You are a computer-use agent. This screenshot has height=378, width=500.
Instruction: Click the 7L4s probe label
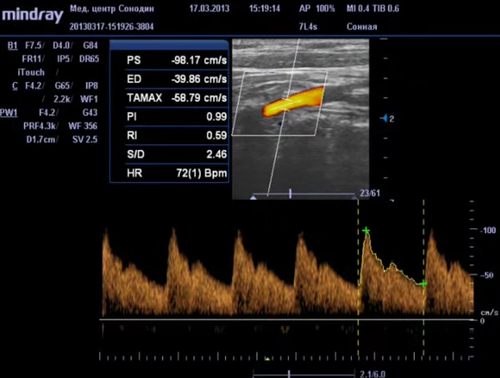(308, 27)
